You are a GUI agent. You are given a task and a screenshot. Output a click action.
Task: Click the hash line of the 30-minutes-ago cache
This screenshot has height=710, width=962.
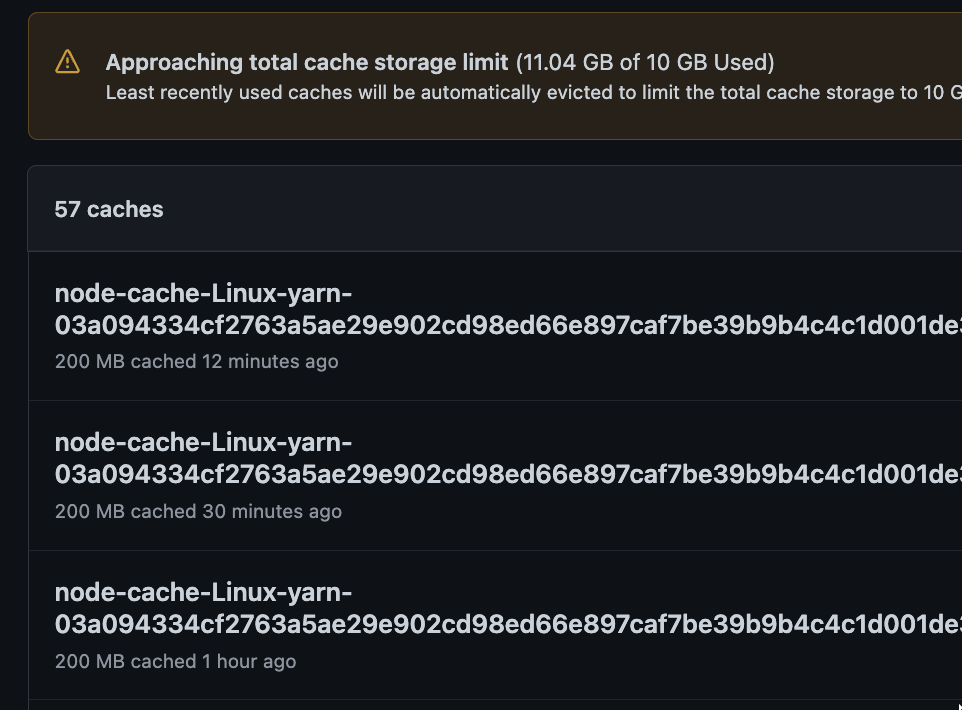click(x=508, y=474)
